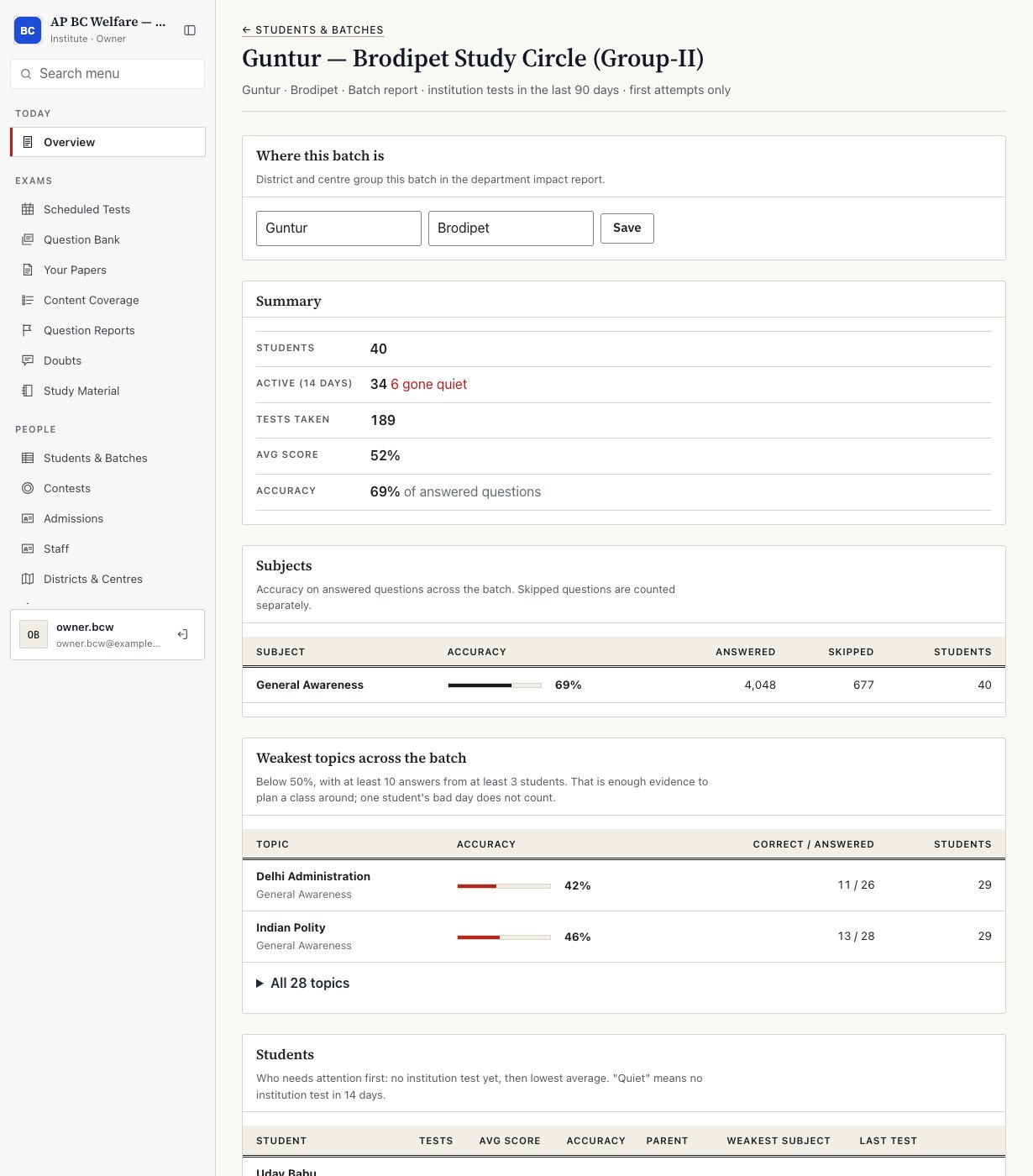Log out using the sign-out icon

(x=182, y=634)
